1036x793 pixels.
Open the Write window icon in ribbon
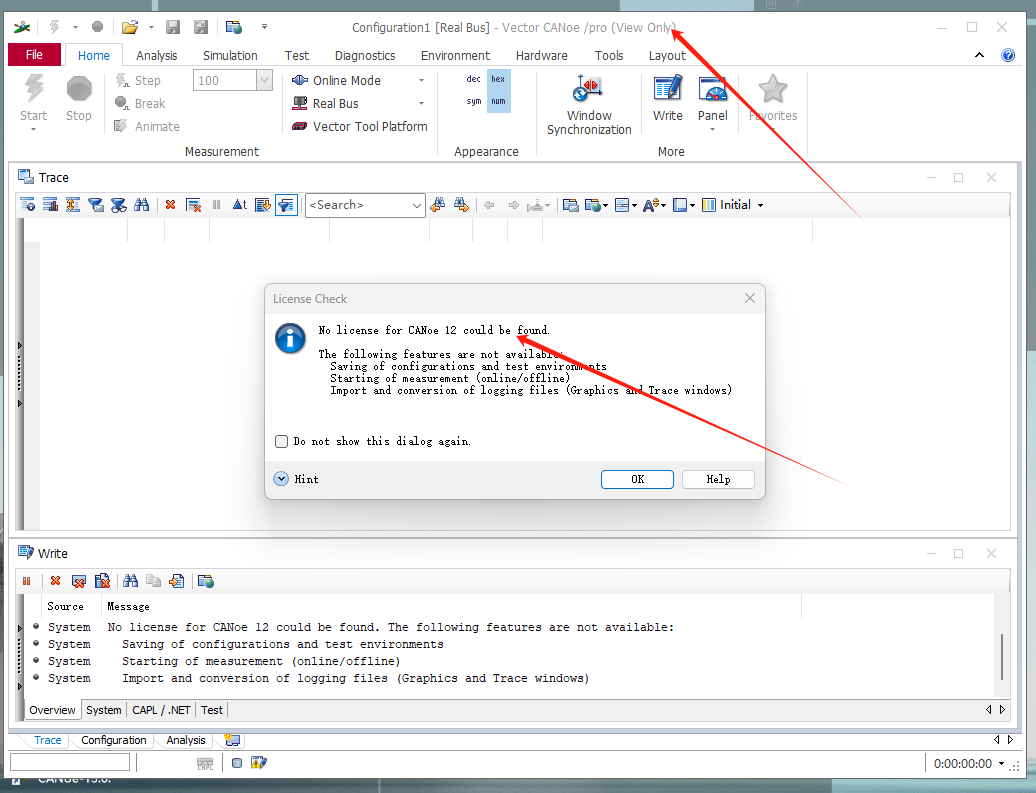667,88
